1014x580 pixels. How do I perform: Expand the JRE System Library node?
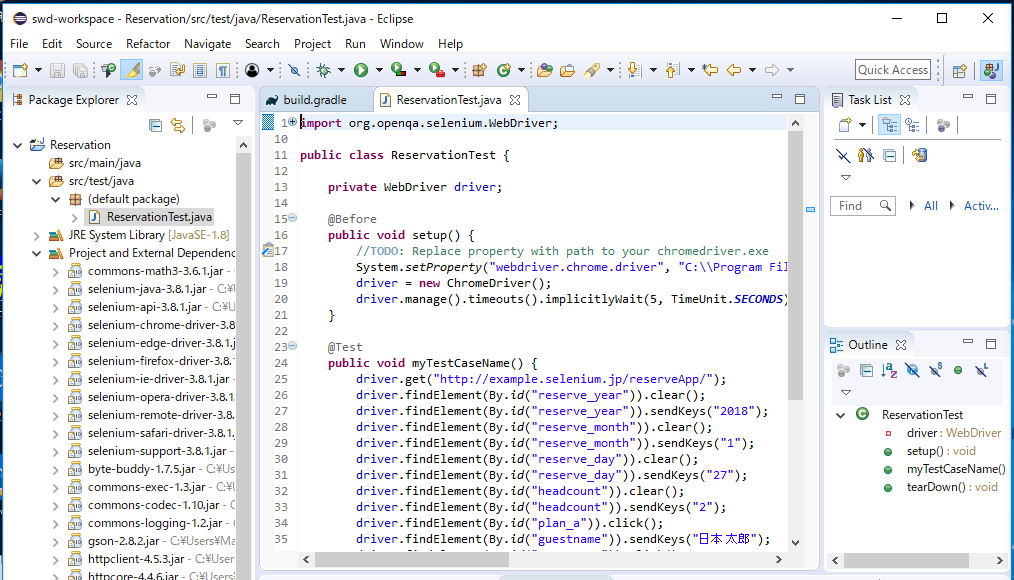coord(37,236)
